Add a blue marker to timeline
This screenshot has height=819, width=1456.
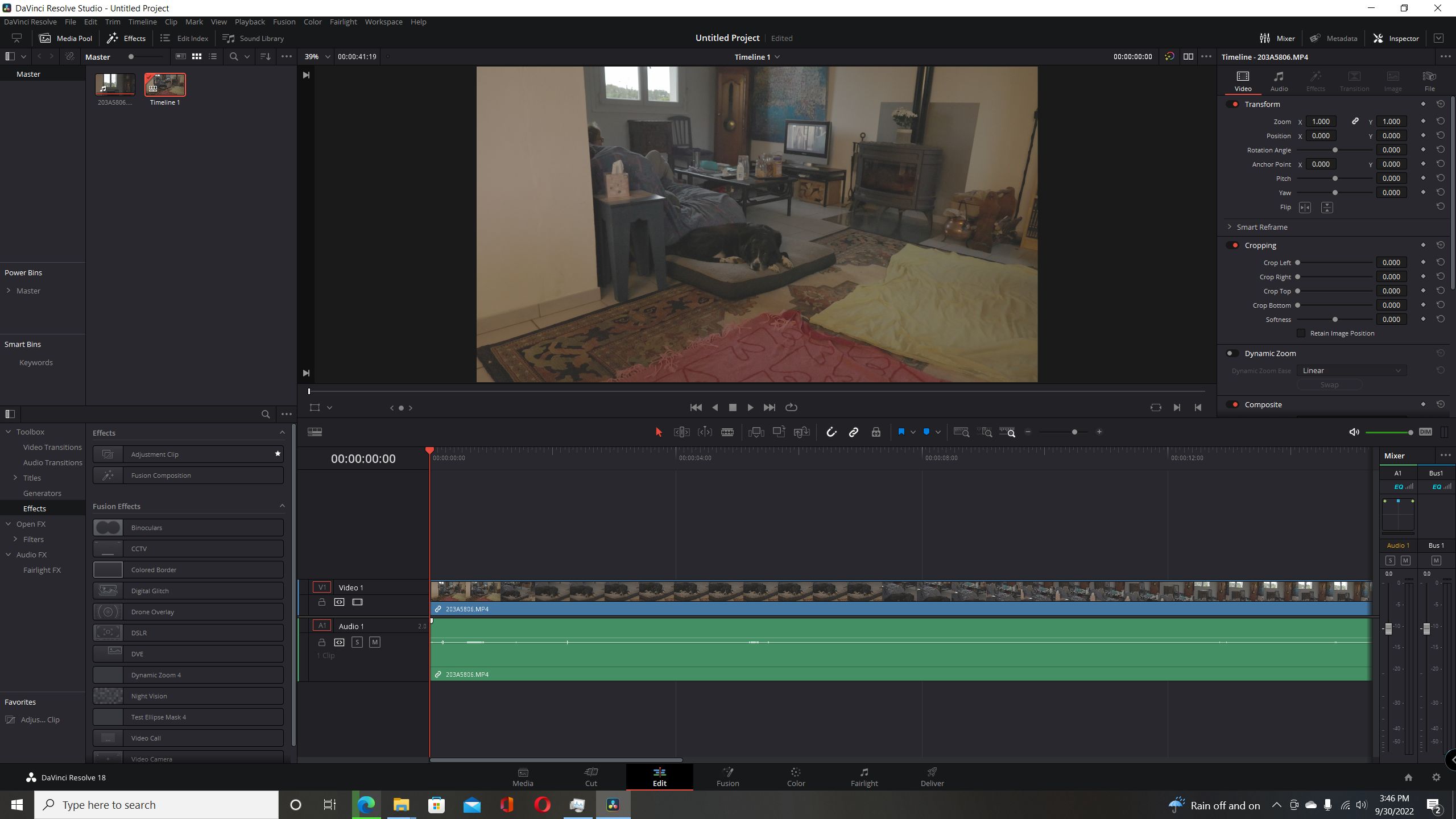point(926,432)
